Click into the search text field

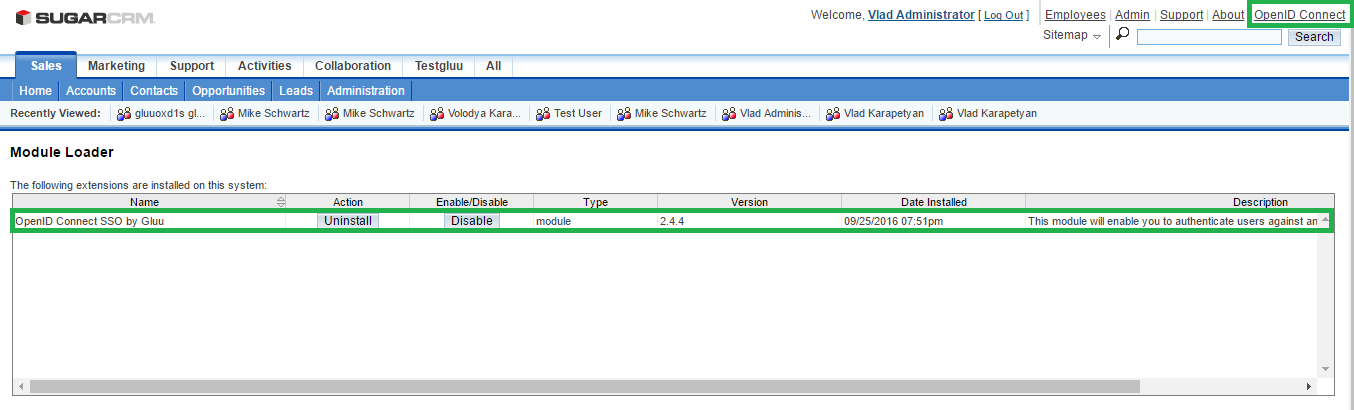tap(1209, 37)
